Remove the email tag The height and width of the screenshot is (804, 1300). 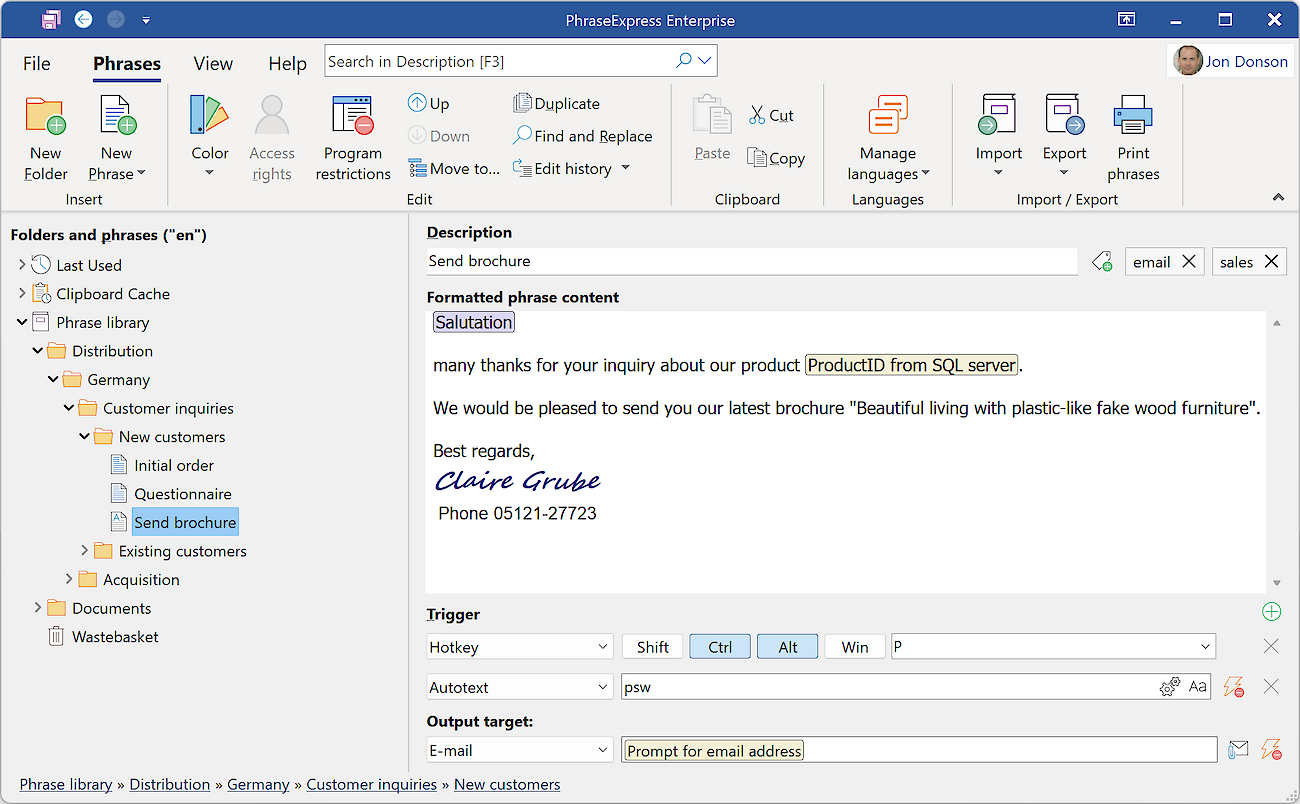click(x=1188, y=261)
